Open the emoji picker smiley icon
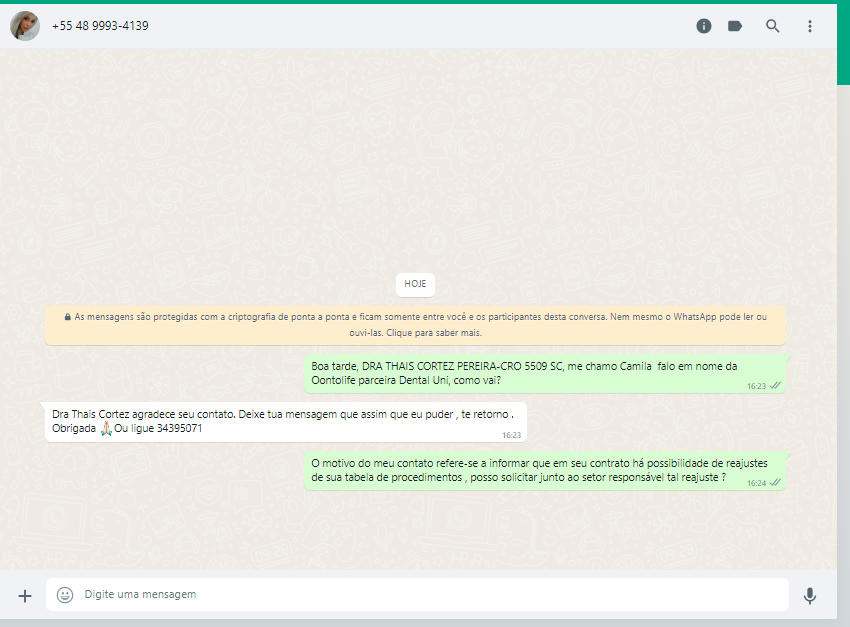This screenshot has width=850, height=627. click(65, 594)
